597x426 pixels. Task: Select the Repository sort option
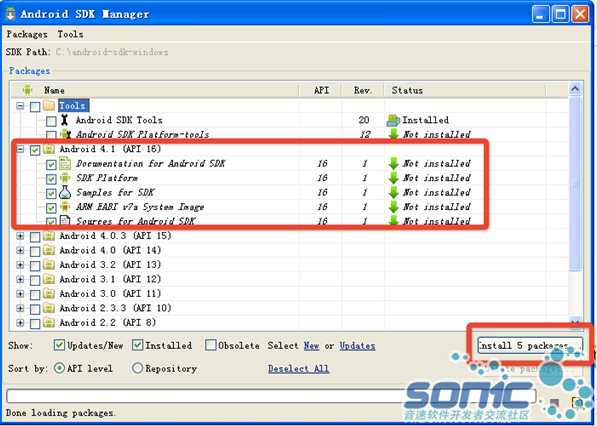click(x=137, y=368)
